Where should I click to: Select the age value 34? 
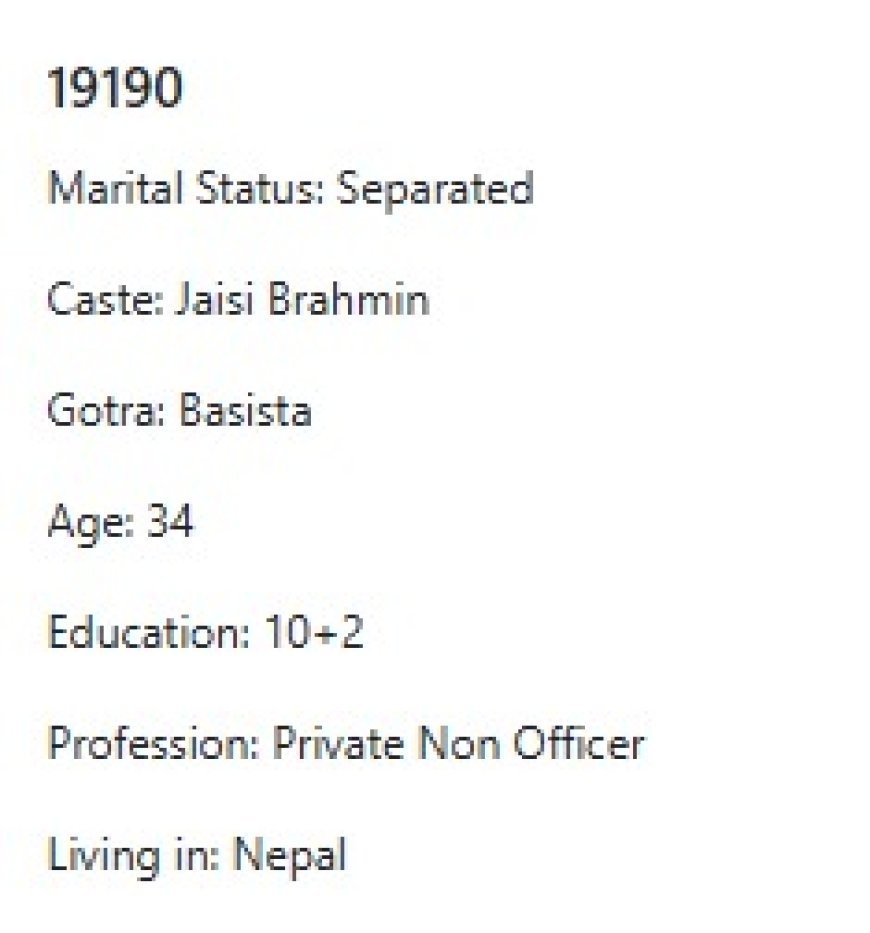click(170, 522)
